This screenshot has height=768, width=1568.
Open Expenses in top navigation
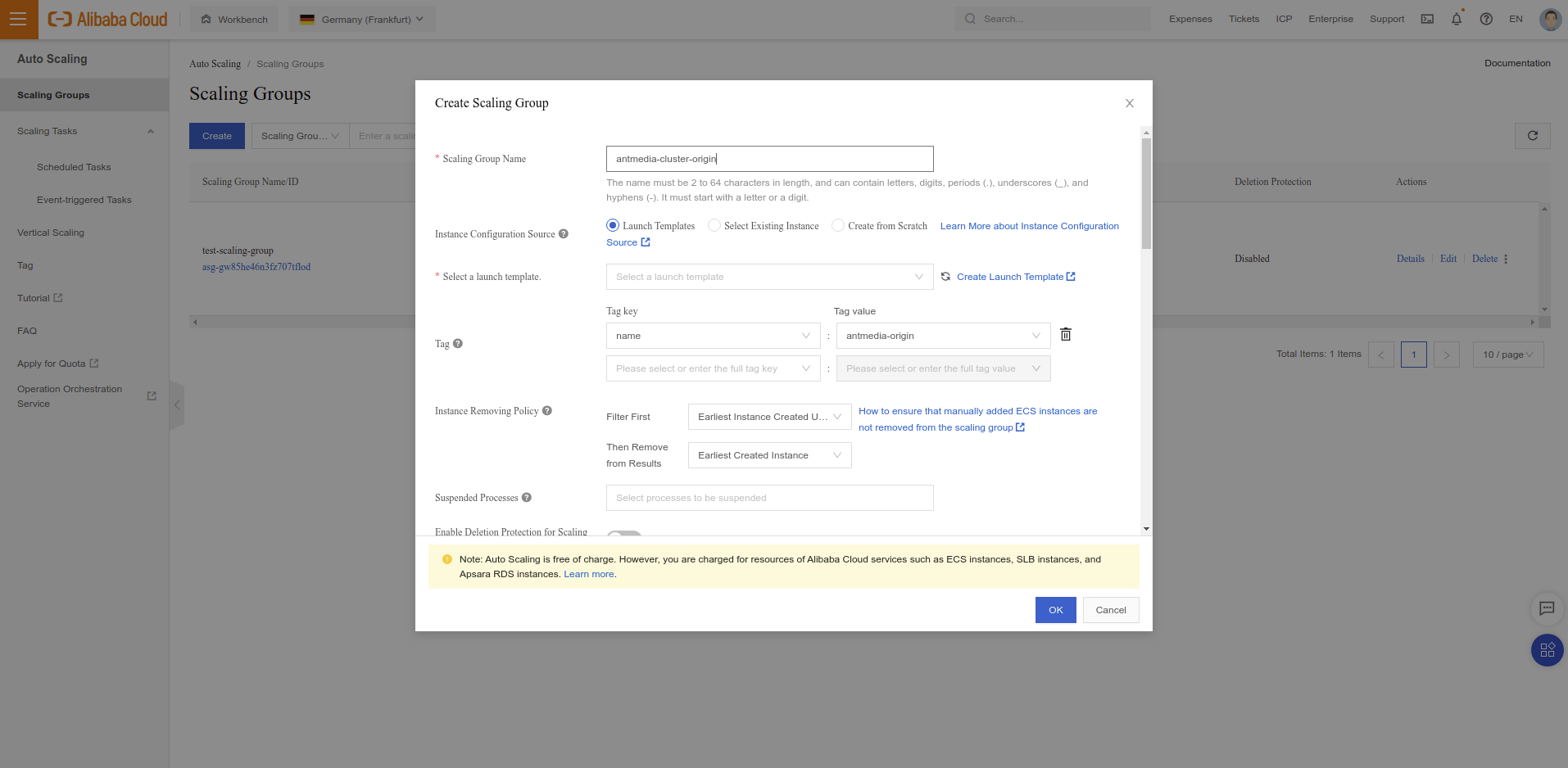(x=1190, y=19)
